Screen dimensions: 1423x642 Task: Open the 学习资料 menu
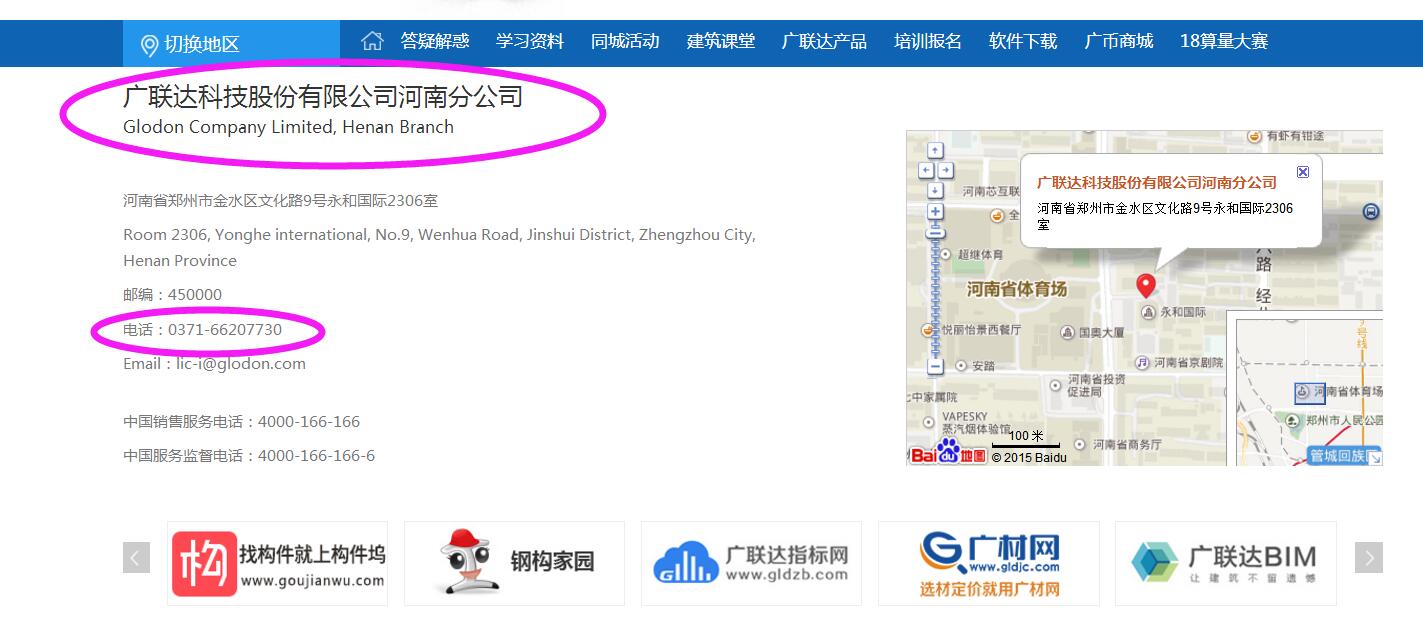click(530, 41)
